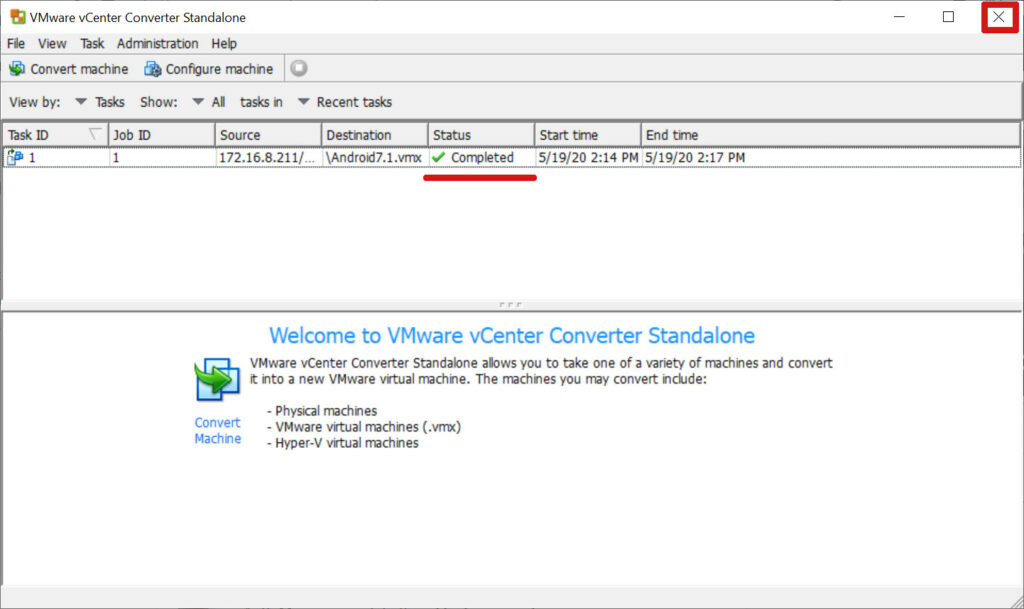Click the task icon in row 1
1024x609 pixels.
15,157
